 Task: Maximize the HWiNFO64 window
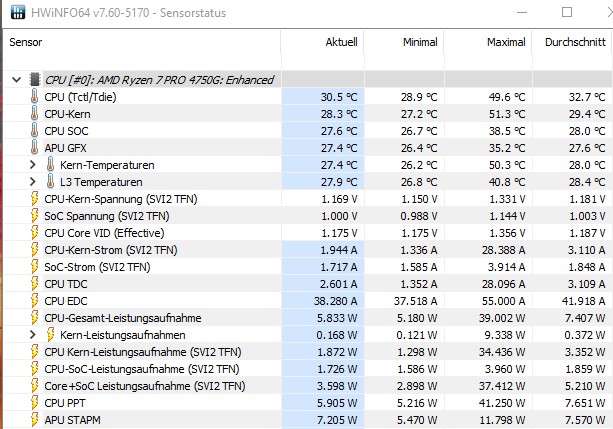(x=567, y=13)
